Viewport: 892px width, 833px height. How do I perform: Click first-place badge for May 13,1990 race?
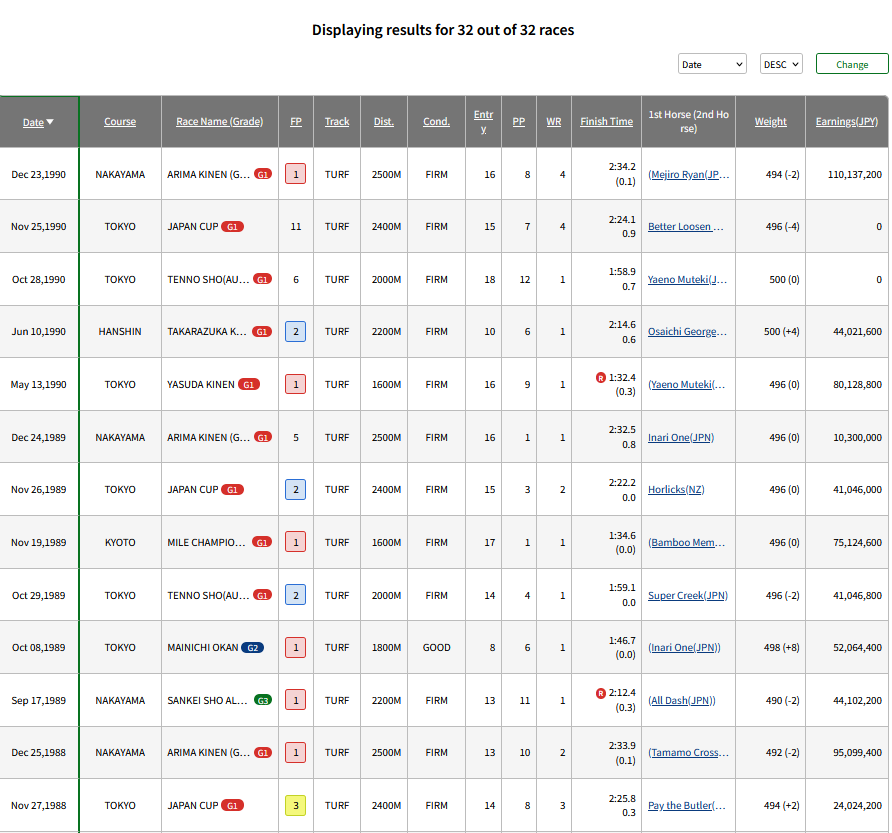click(296, 384)
